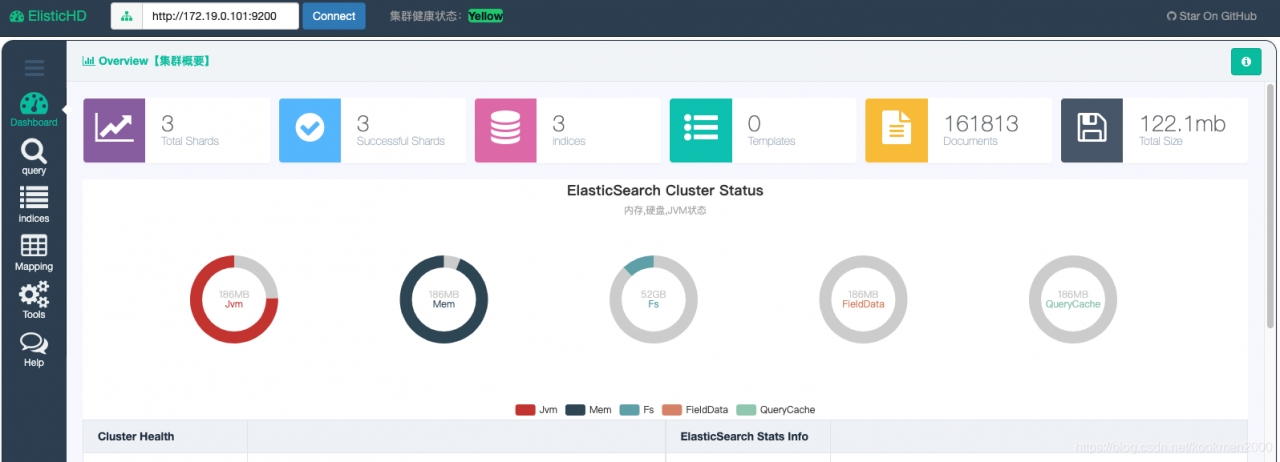Click the ElasticSearch Stats Info header
Viewport: 1280px width, 462px height.
(744, 436)
